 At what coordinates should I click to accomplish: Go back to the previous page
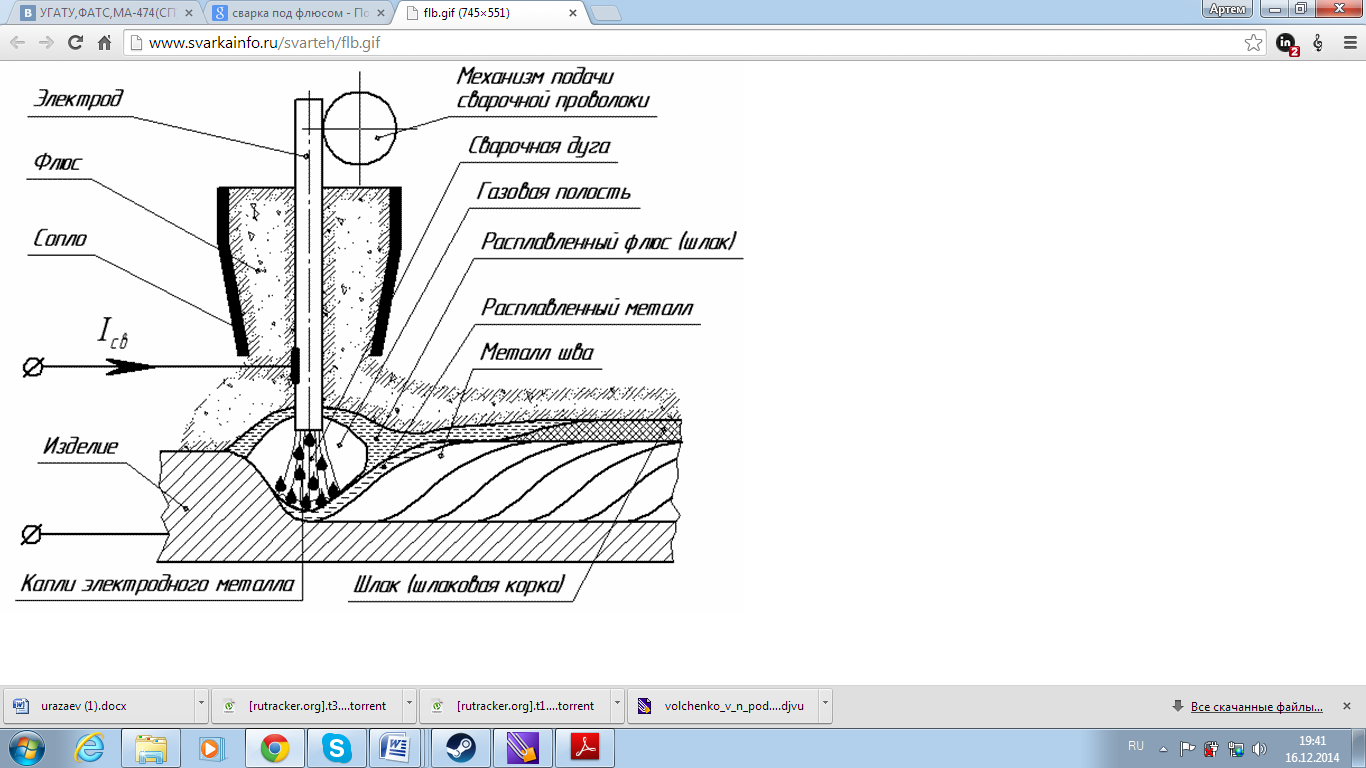(17, 43)
